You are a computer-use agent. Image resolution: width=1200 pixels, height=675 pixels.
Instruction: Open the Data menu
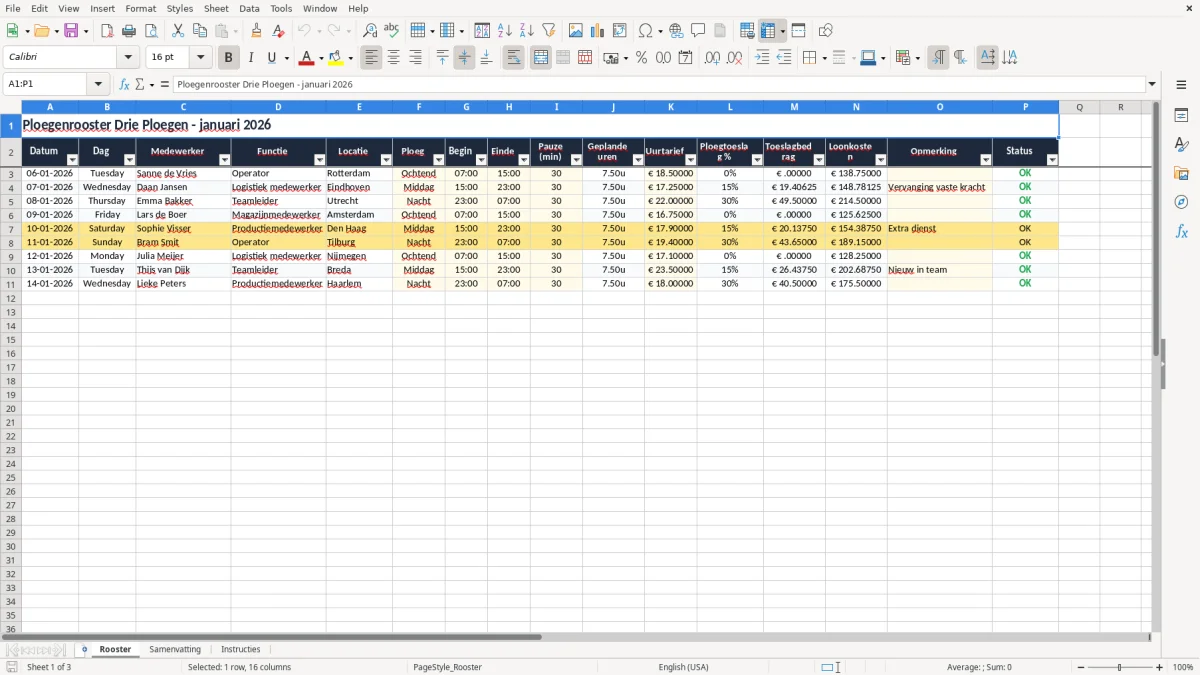pyautogui.click(x=249, y=8)
